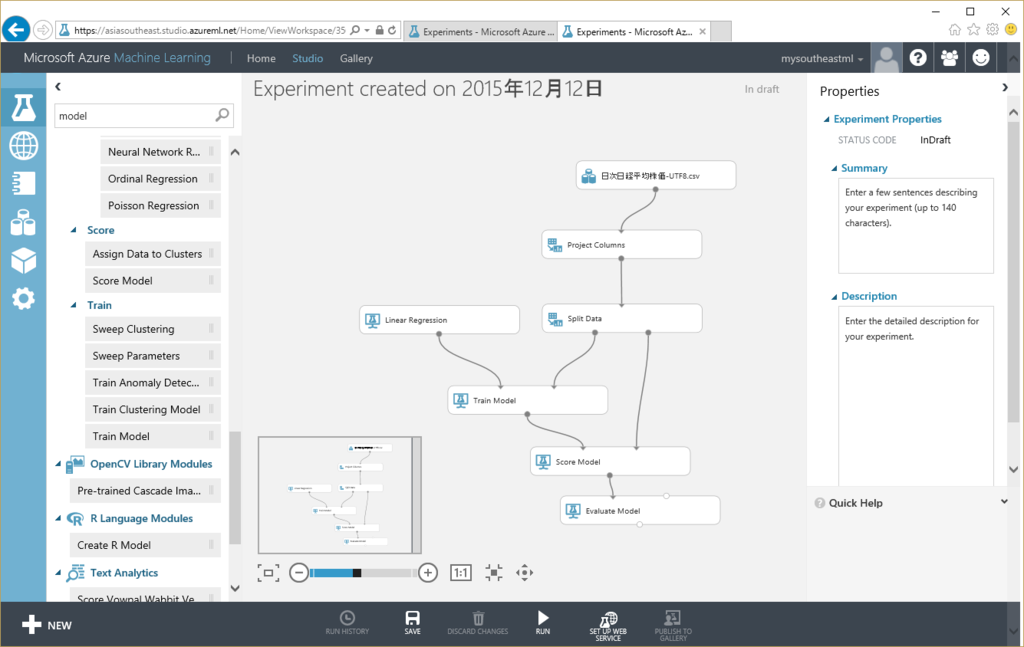Click the canvas minimap thumbnail
Screen dimensions: 1024x647
340,495
